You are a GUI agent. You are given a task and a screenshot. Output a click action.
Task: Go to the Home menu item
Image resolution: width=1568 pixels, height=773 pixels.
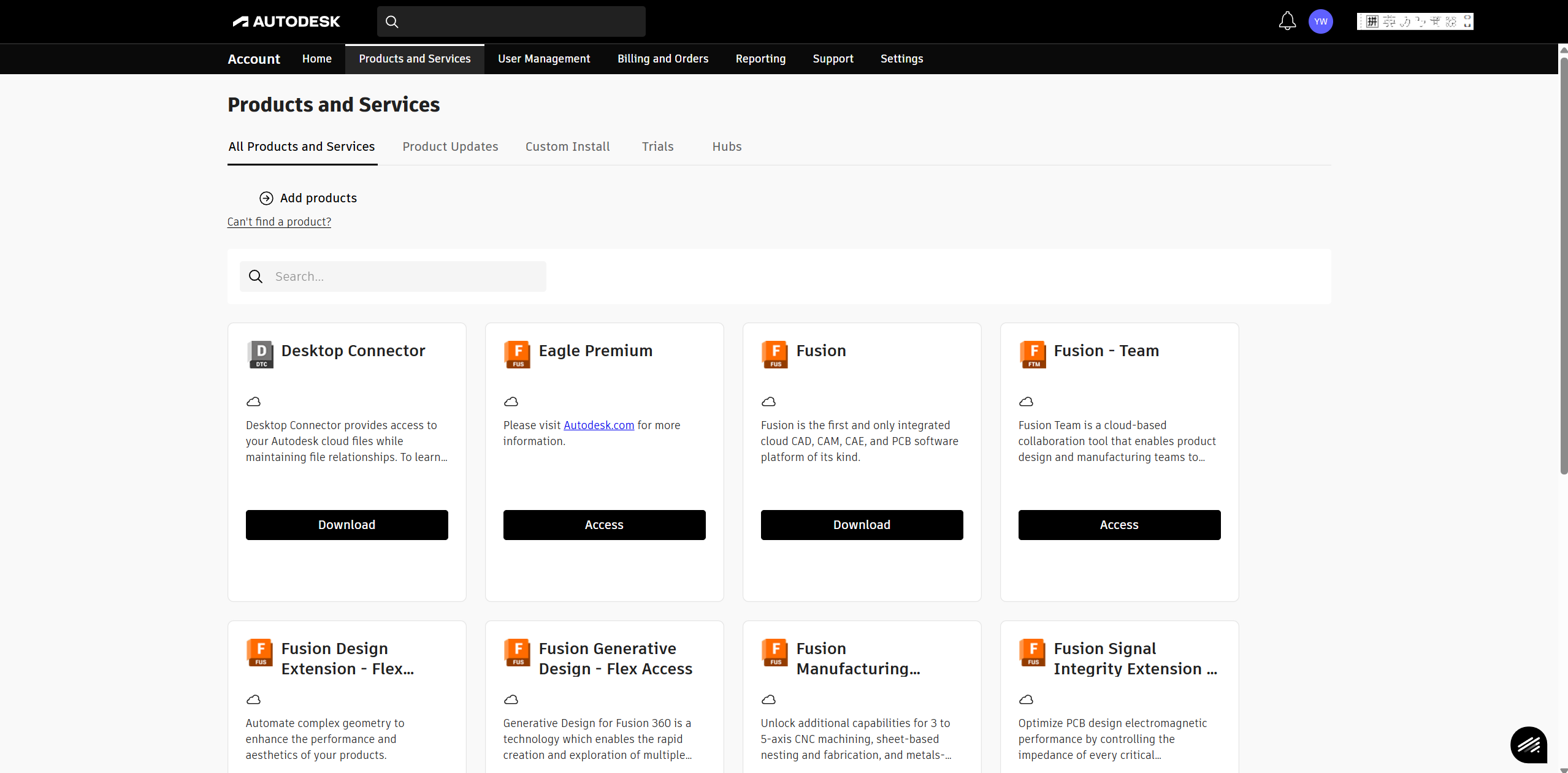(316, 59)
